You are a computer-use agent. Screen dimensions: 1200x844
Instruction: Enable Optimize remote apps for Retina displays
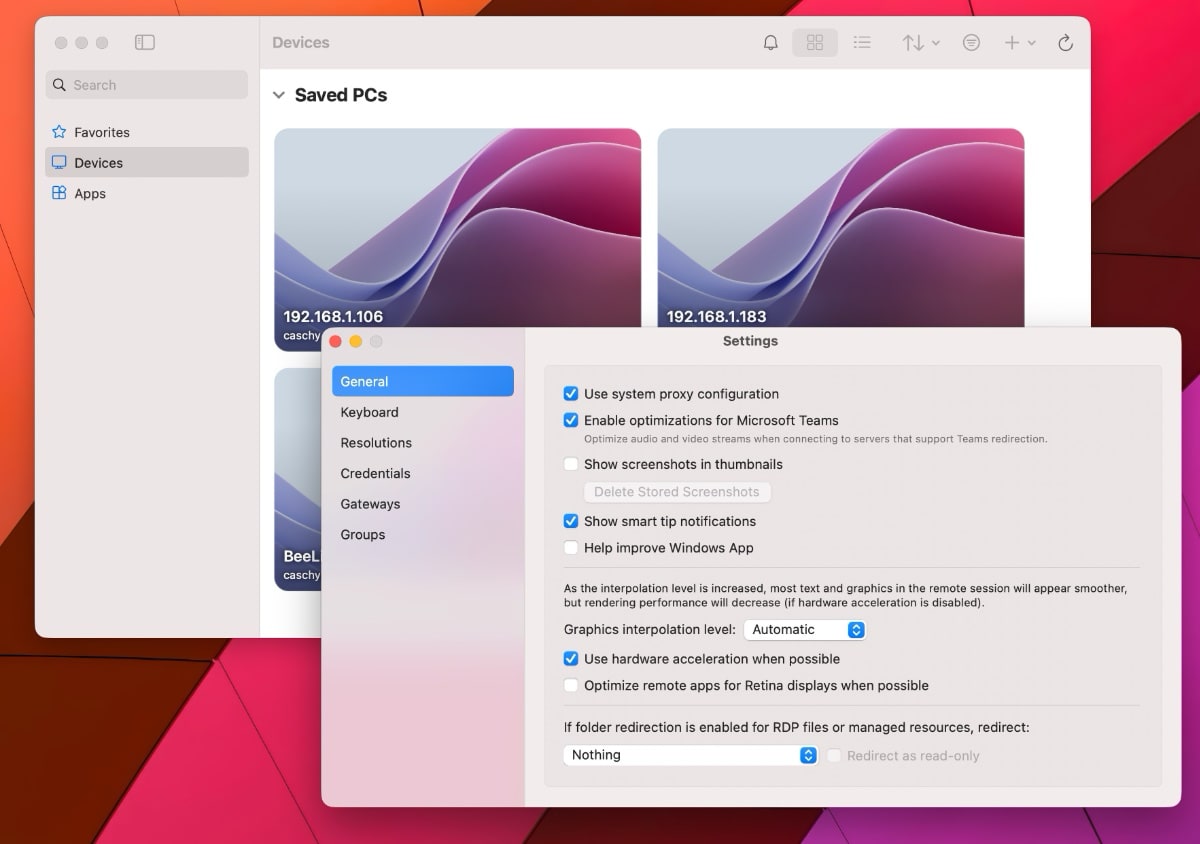coord(571,686)
